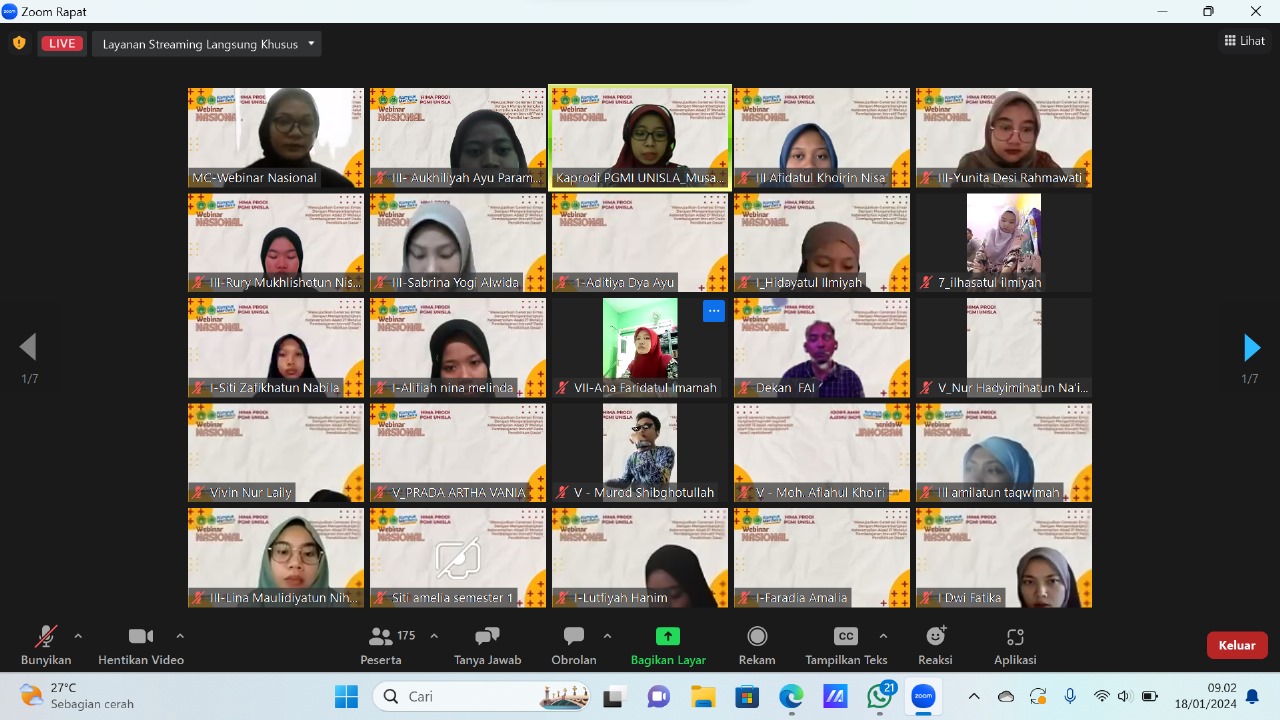This screenshot has width=1280, height=720.
Task: Expand video options arrow beside Hentikan Video
Action: click(x=180, y=636)
